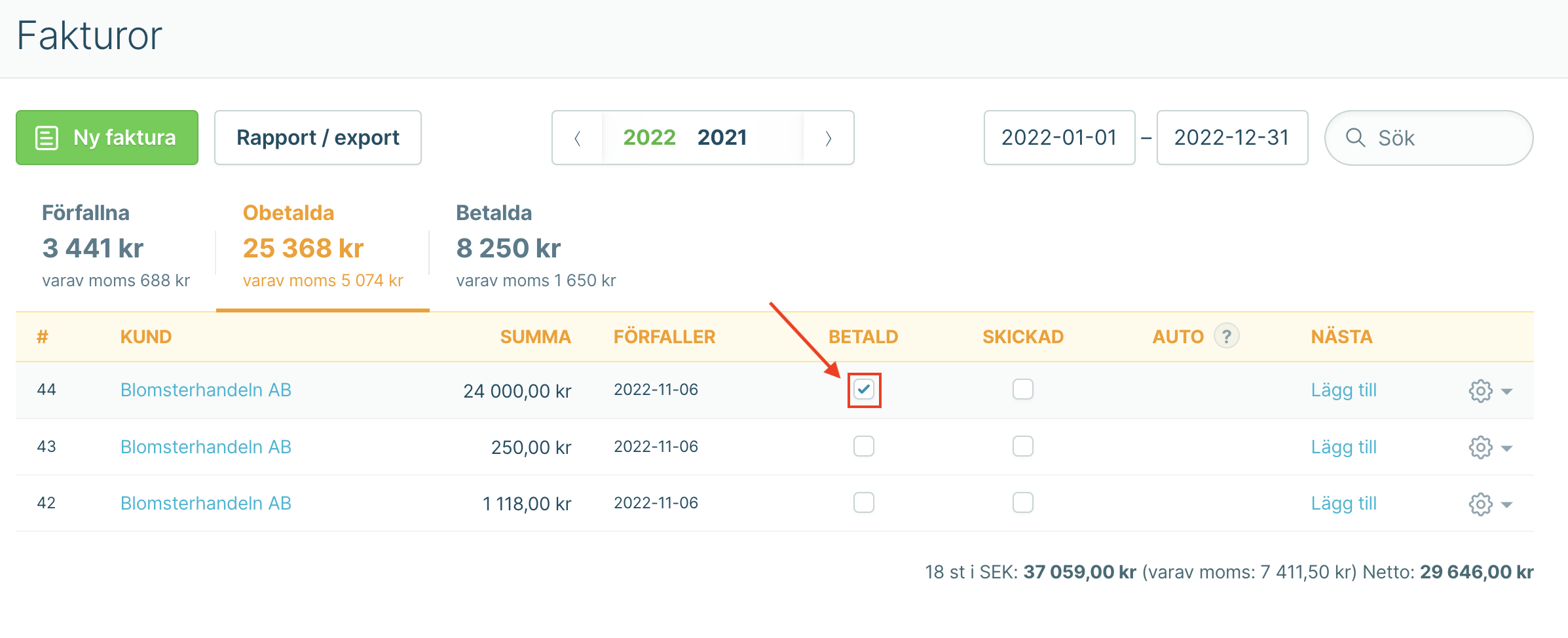This screenshot has height=638, width=1568.
Task: Expand dropdown arrow beside invoice 42 gear
Action: [x=1506, y=505]
